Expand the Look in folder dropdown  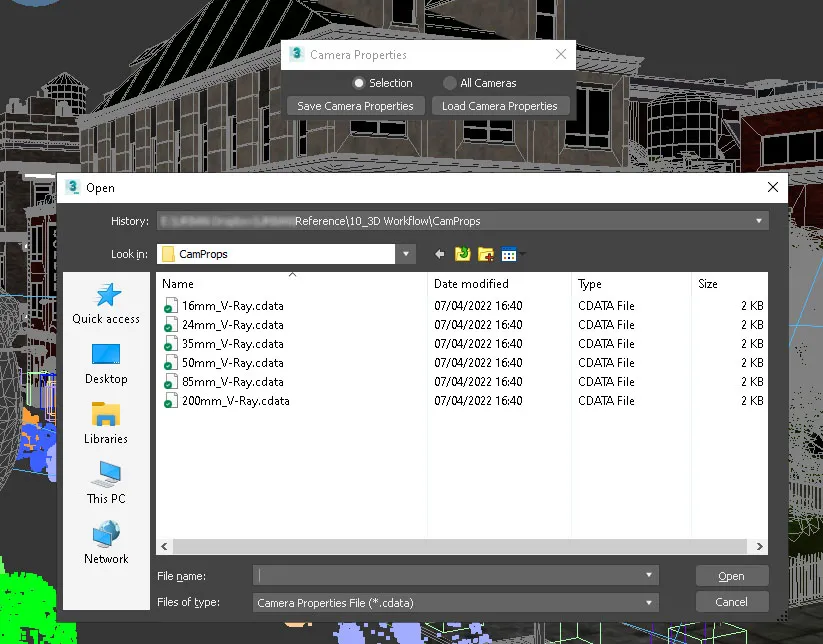[406, 254]
